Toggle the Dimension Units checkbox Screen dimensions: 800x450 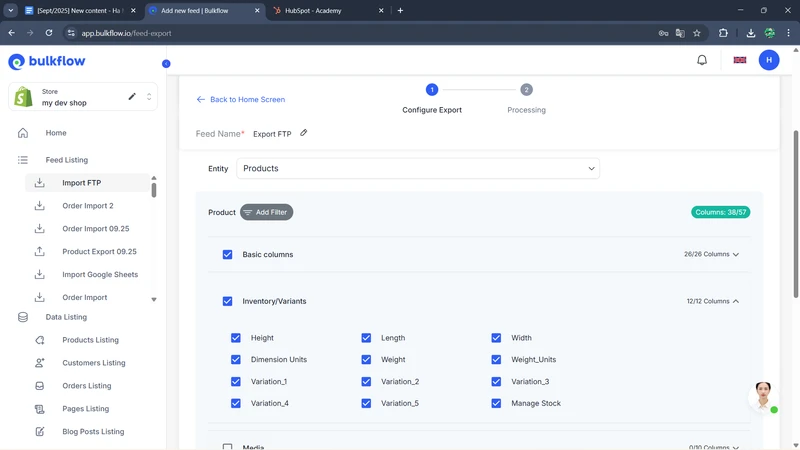(x=236, y=360)
